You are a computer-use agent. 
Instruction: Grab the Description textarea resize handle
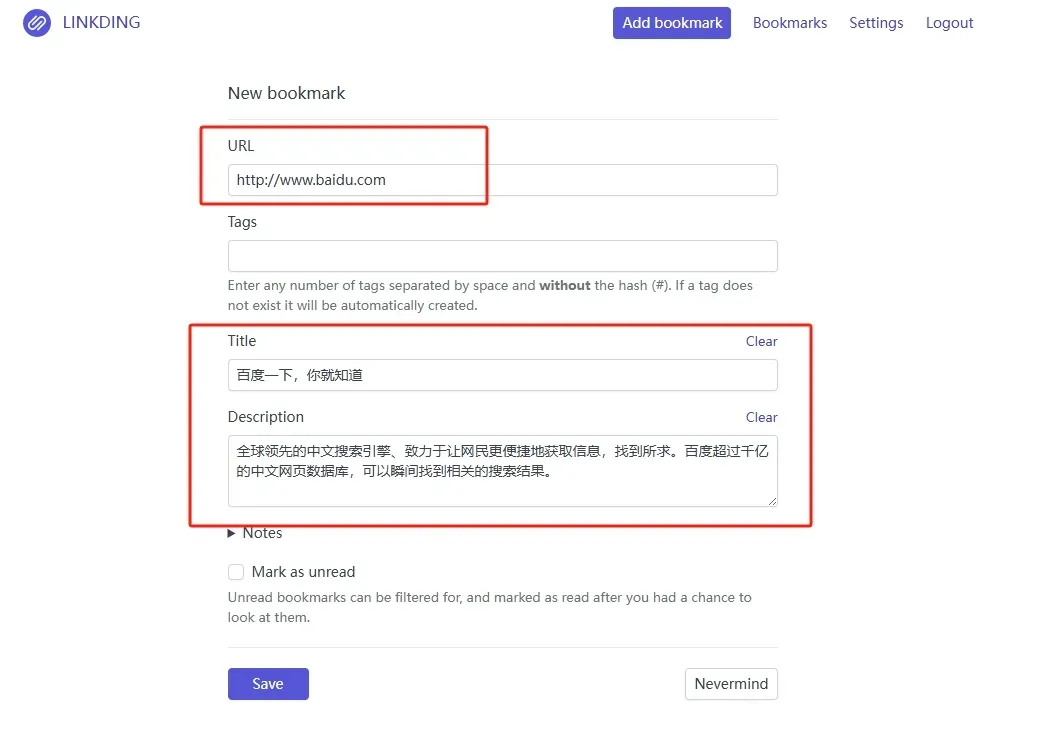771,500
